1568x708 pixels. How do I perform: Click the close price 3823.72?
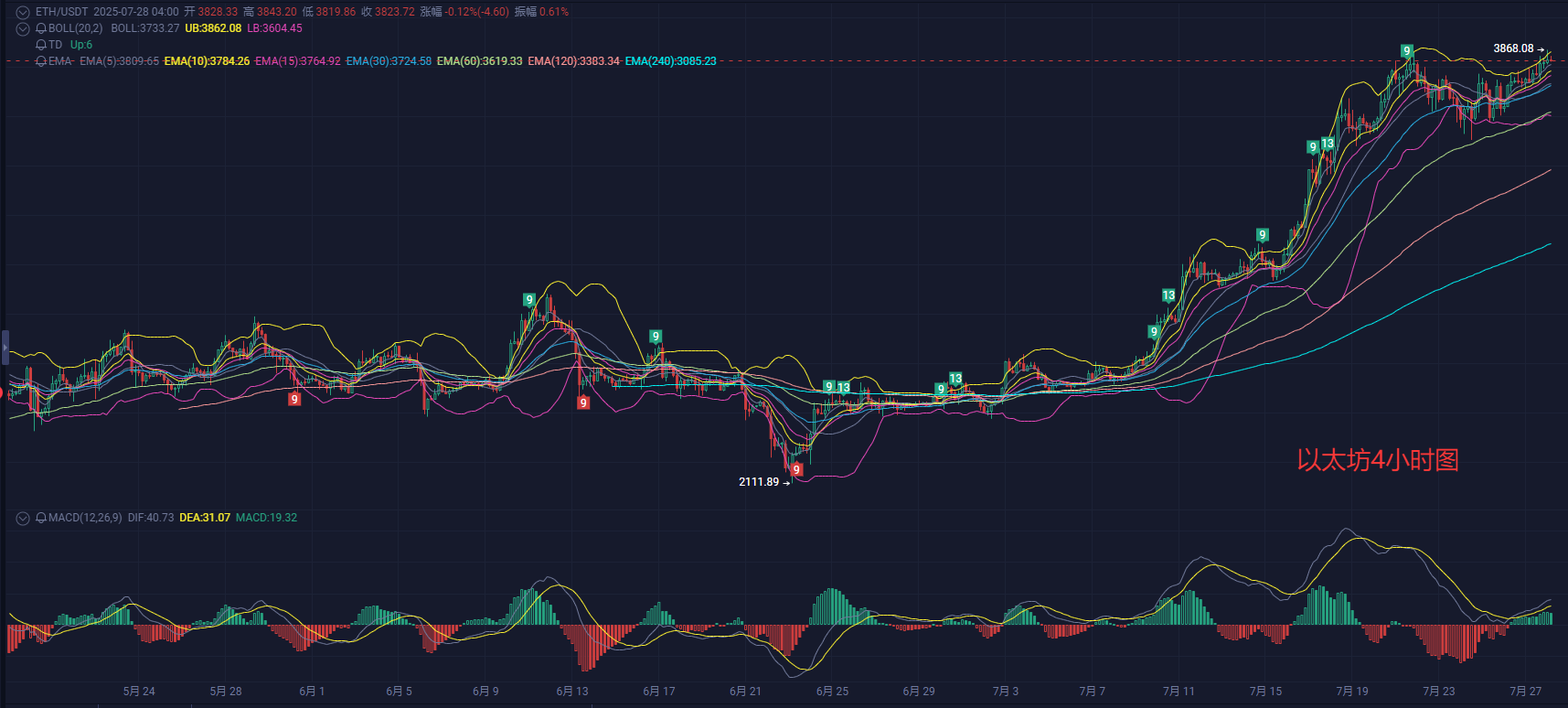point(395,12)
